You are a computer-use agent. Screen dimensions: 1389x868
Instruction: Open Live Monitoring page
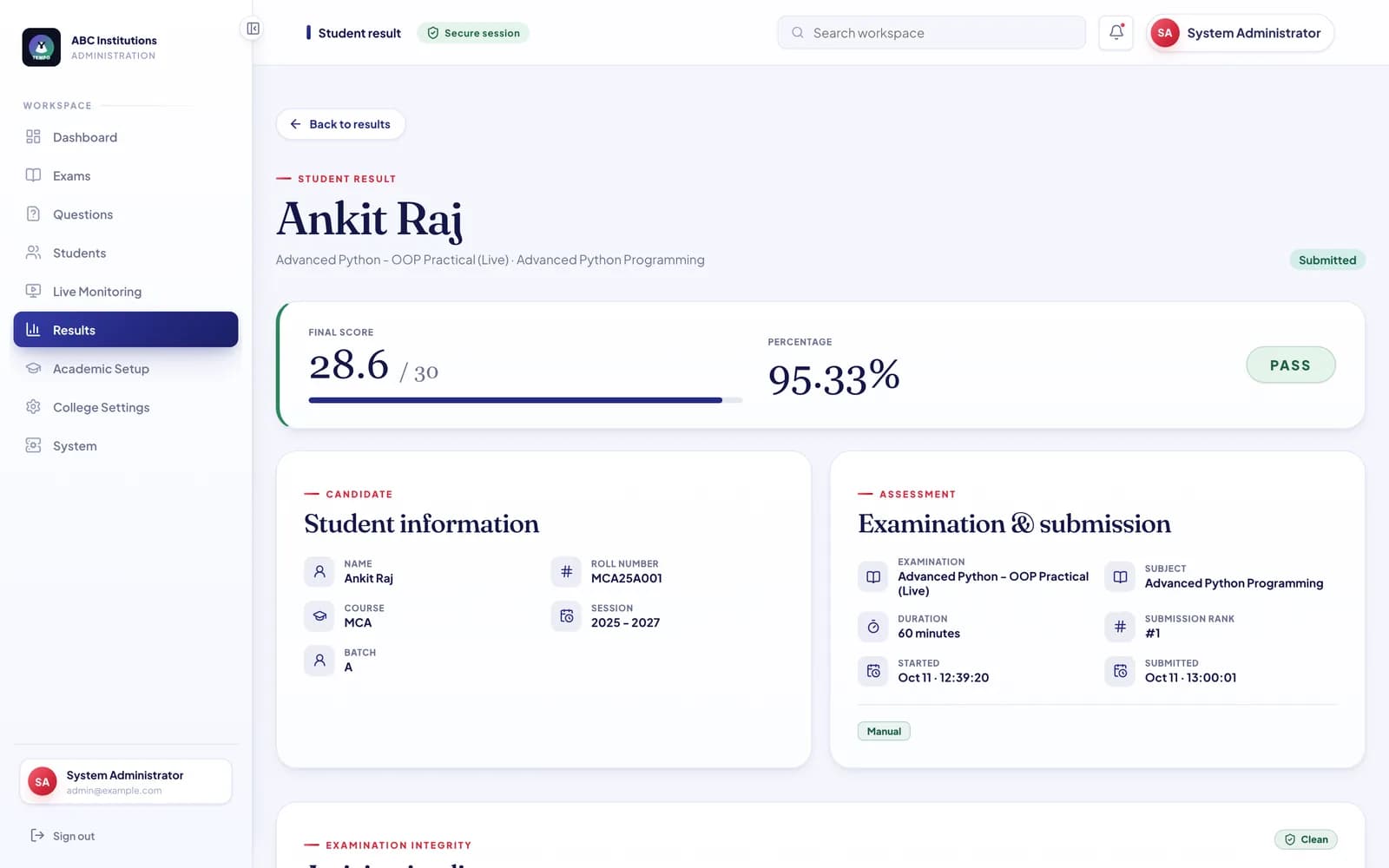126,292
